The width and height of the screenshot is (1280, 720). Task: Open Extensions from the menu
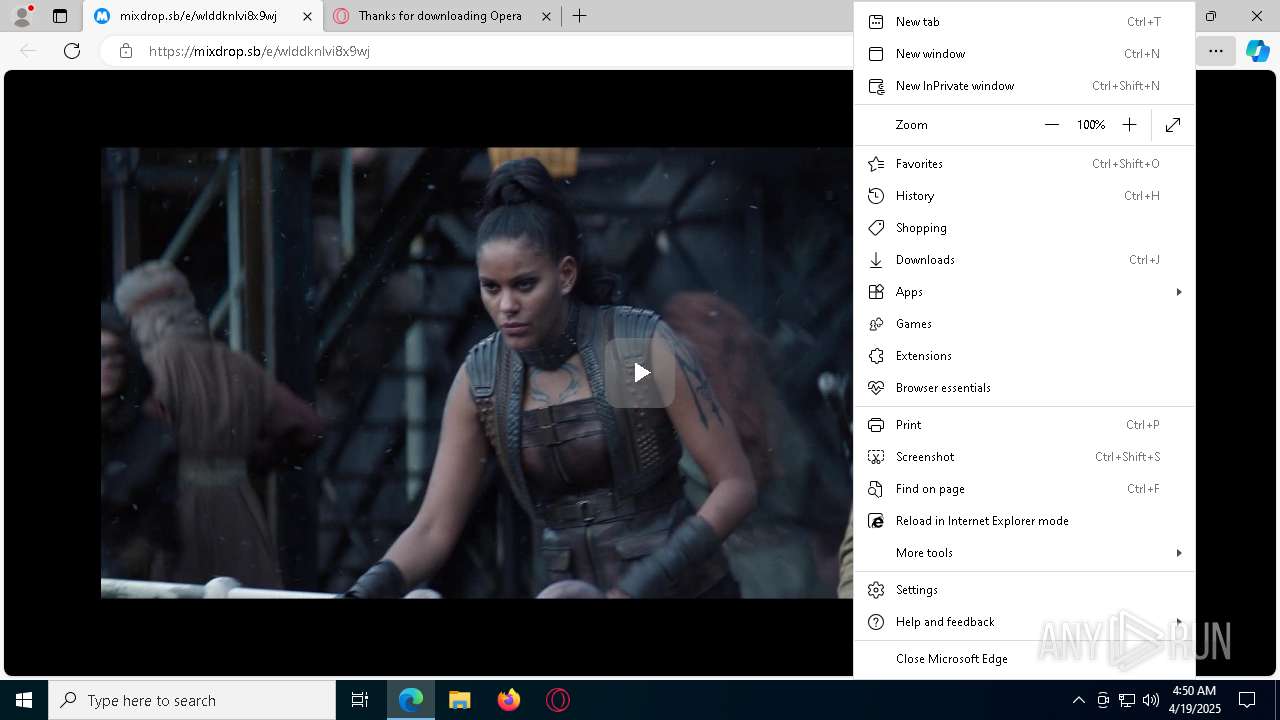(x=1024, y=356)
